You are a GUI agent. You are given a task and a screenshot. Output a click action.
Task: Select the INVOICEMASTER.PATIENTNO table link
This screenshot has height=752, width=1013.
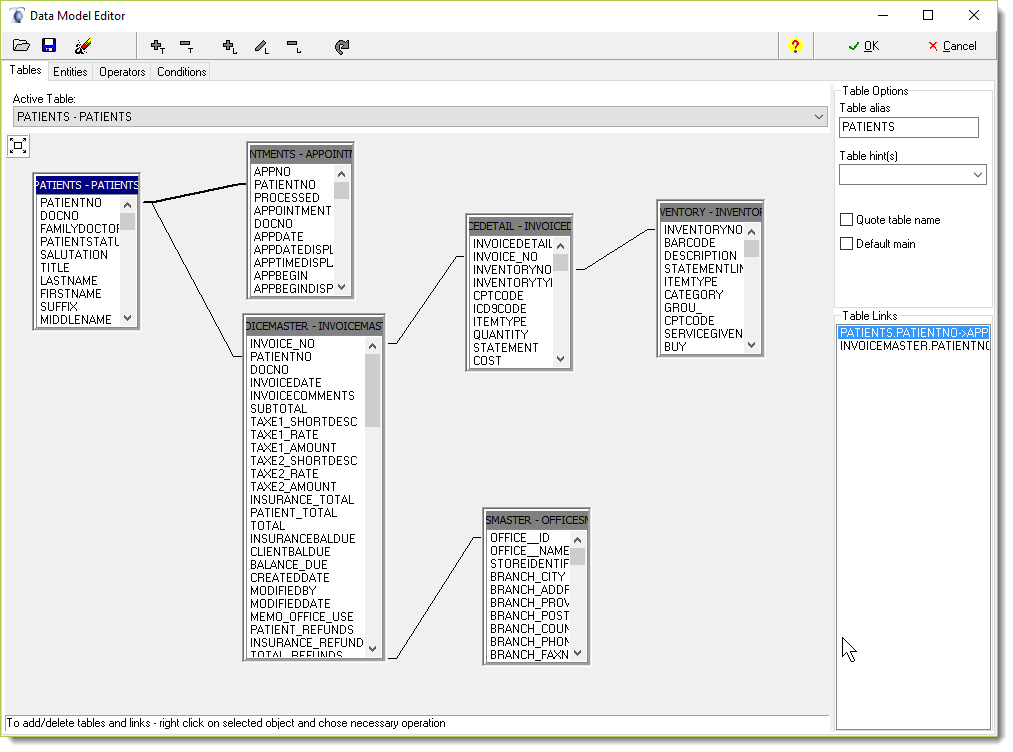coord(913,346)
